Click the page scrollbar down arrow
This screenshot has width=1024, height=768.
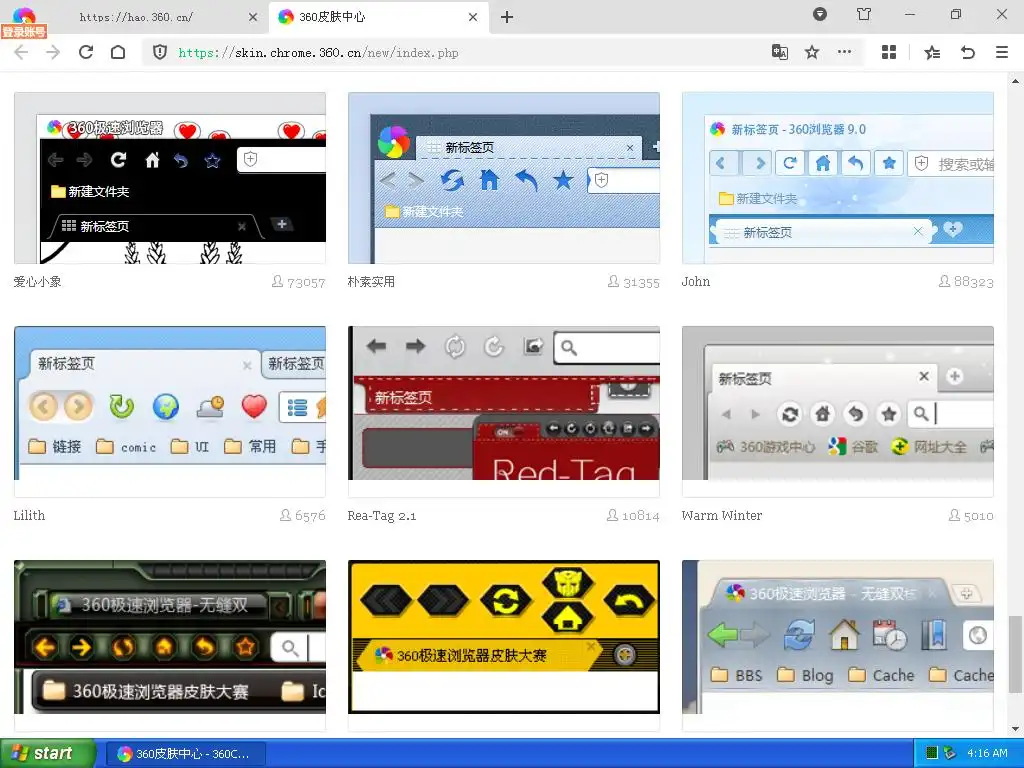(x=1016, y=729)
